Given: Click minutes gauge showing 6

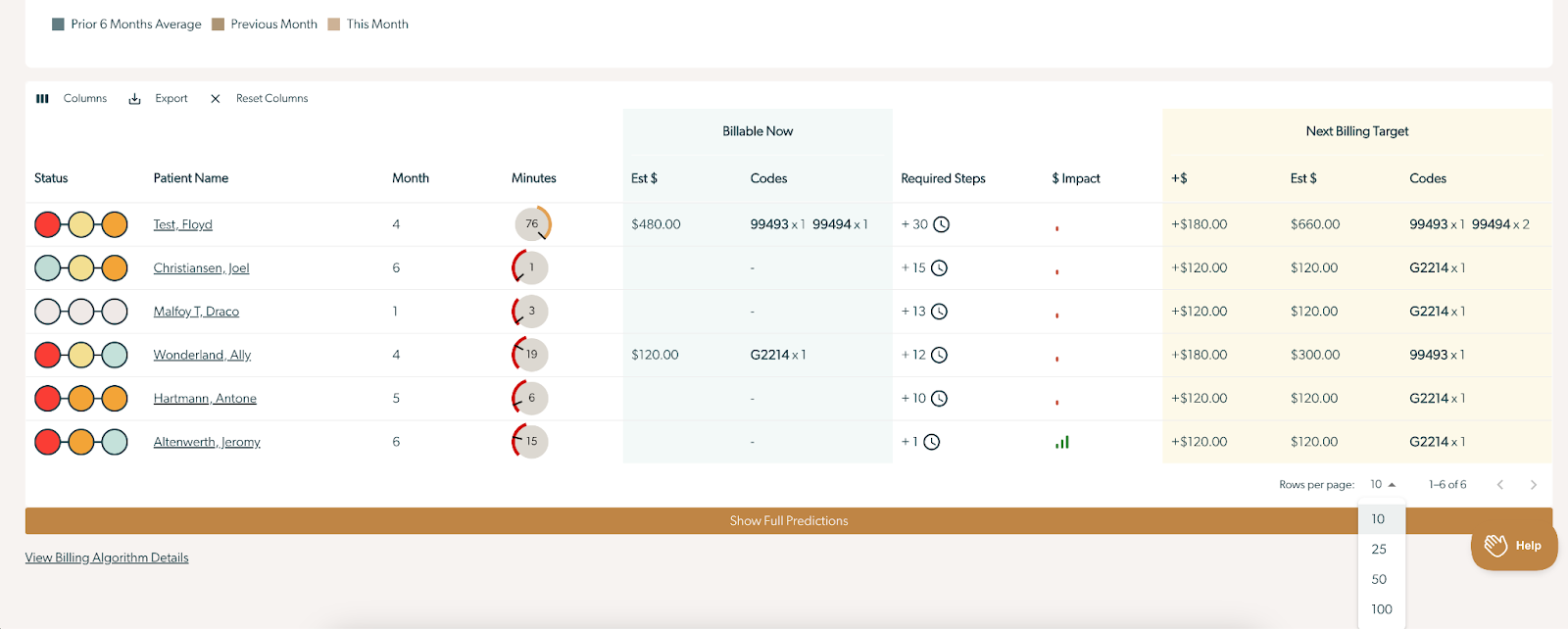Looking at the screenshot, I should click(530, 399).
